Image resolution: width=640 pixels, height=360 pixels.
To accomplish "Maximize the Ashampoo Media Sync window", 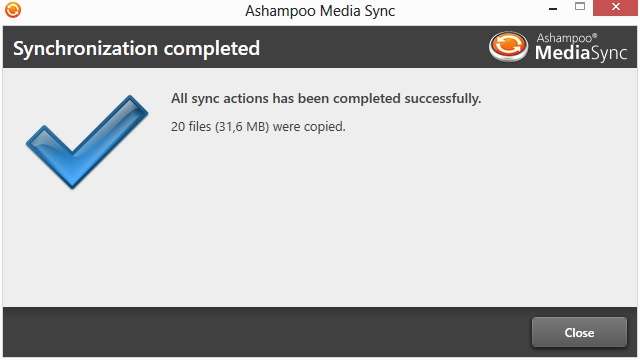I will tap(580, 7).
